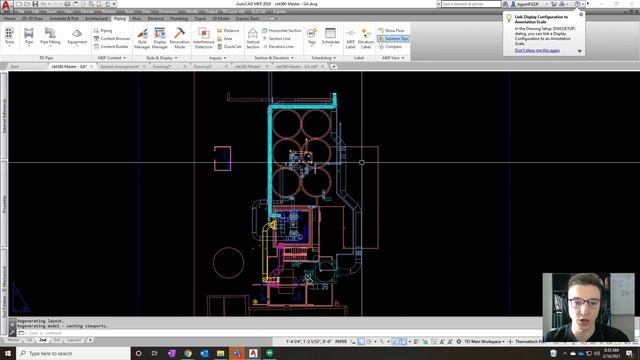
Task: Add a new drawing tab with plus button
Action: [x=333, y=66]
